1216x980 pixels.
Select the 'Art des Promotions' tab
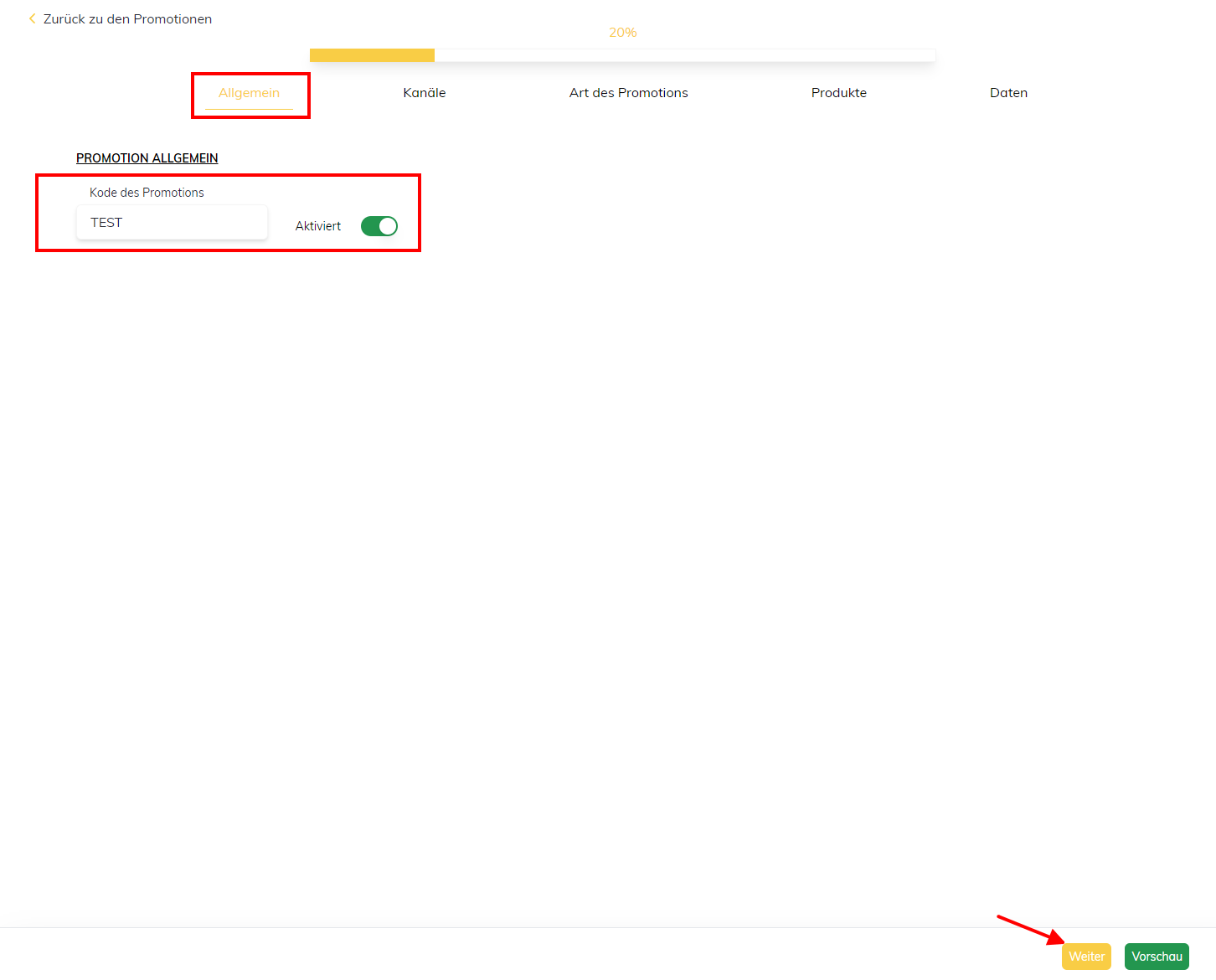(628, 93)
